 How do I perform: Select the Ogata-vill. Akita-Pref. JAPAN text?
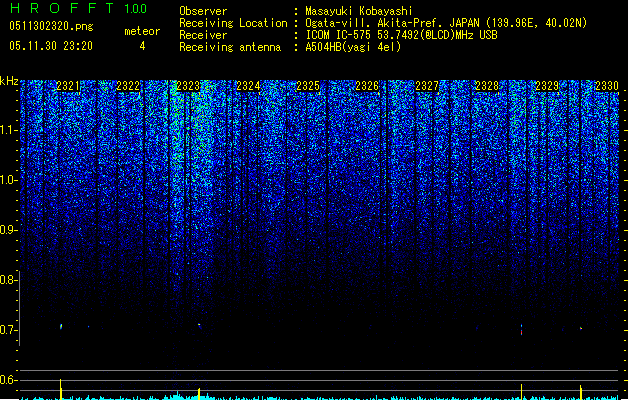392,23
